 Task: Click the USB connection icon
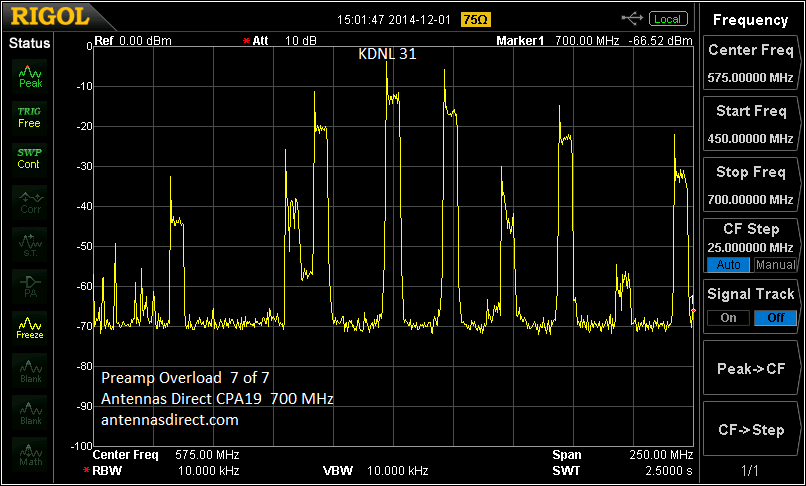click(633, 19)
